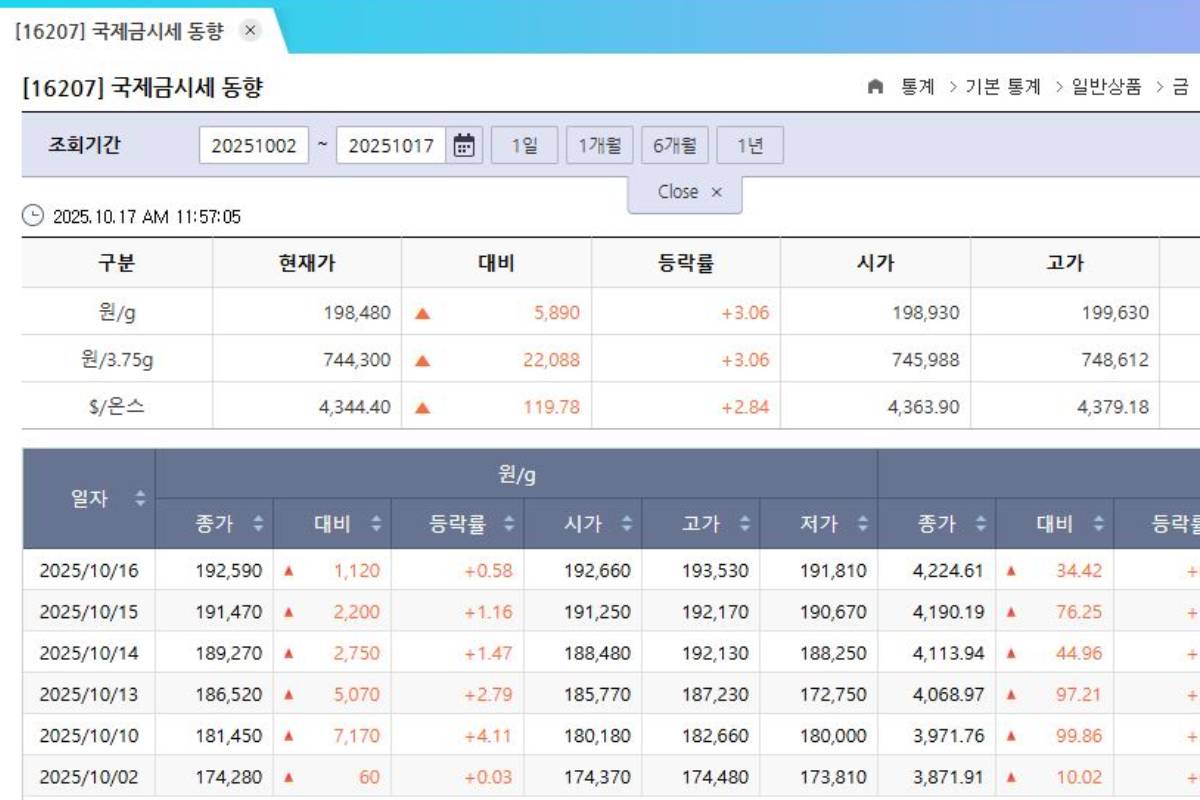Viewport: 1200px width, 800px height.
Task: Select the [16207] 국제금시세 동향 tab
Action: [119, 30]
